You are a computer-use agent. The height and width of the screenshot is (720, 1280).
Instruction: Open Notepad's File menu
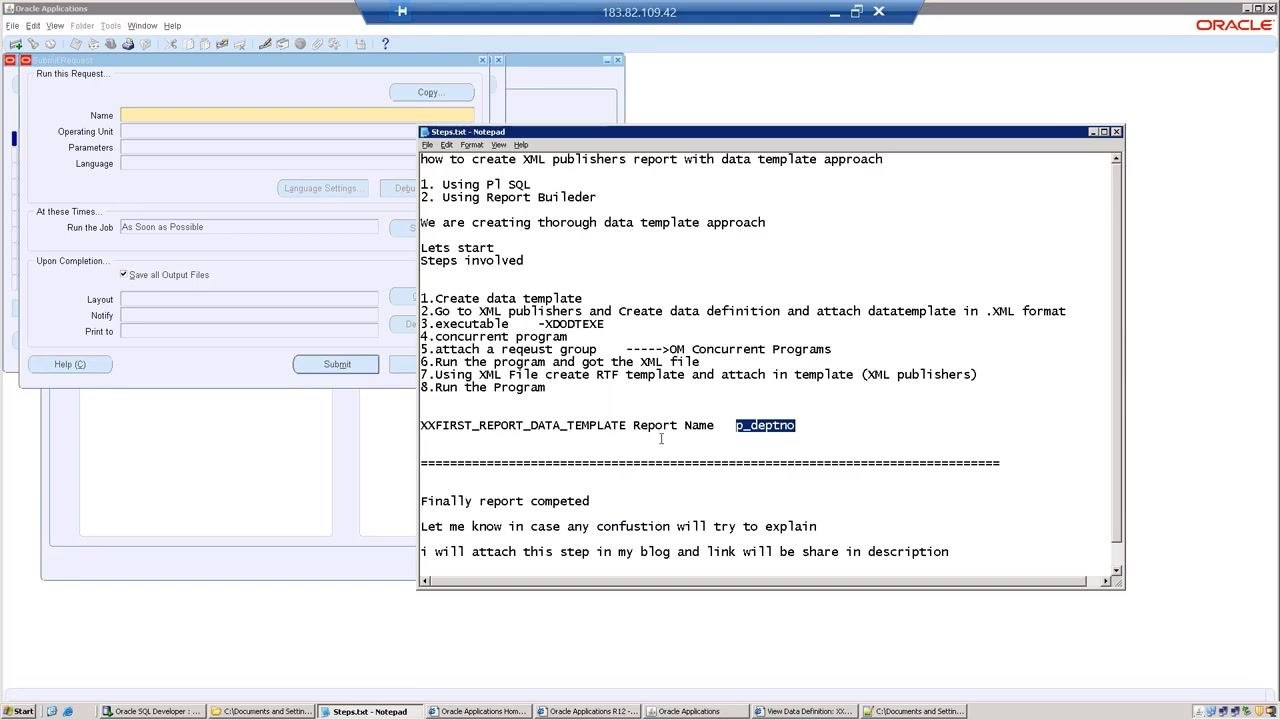pos(427,145)
